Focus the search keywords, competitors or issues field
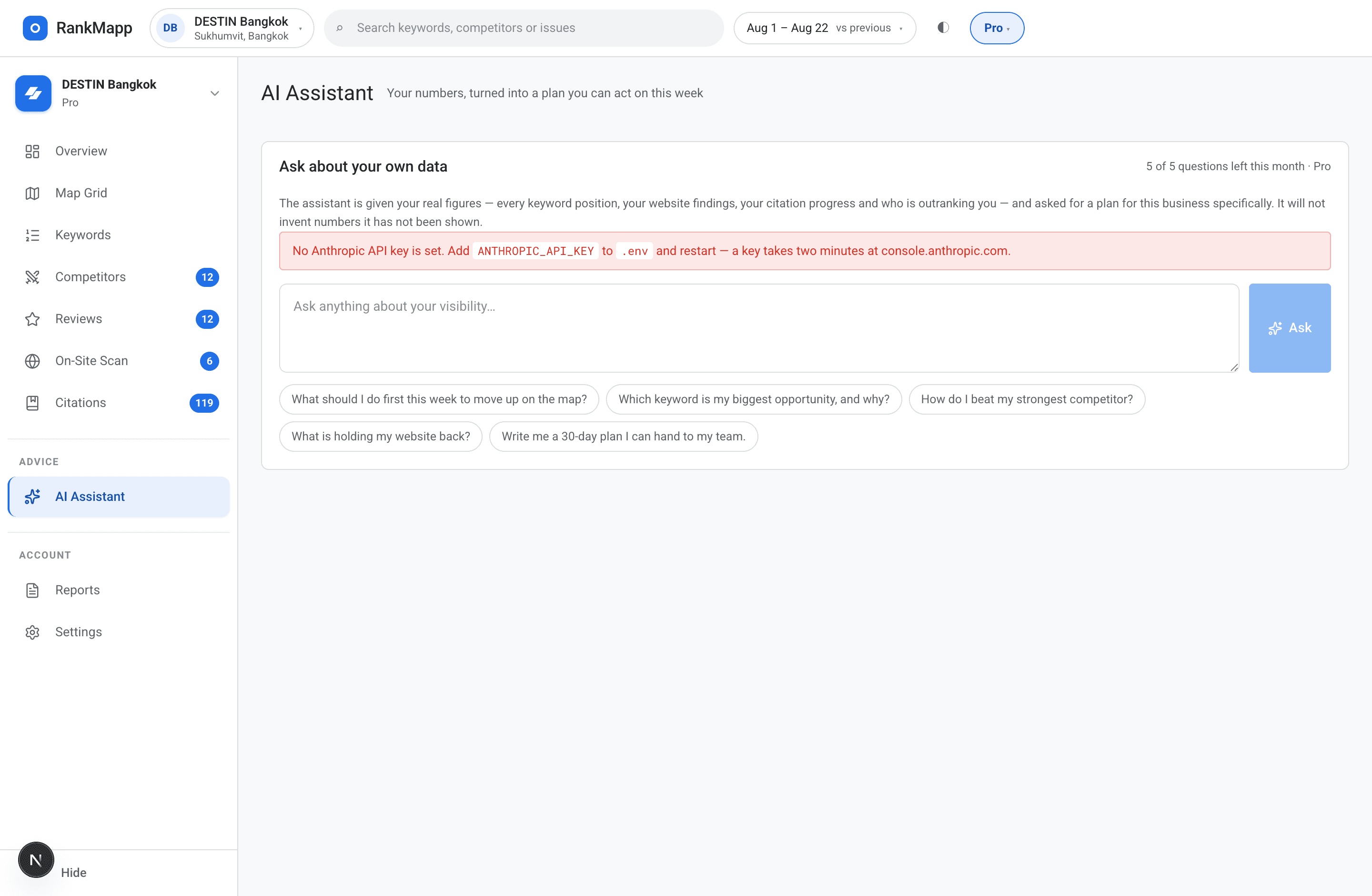Viewport: 1372px width, 896px height. pyautogui.click(x=524, y=28)
